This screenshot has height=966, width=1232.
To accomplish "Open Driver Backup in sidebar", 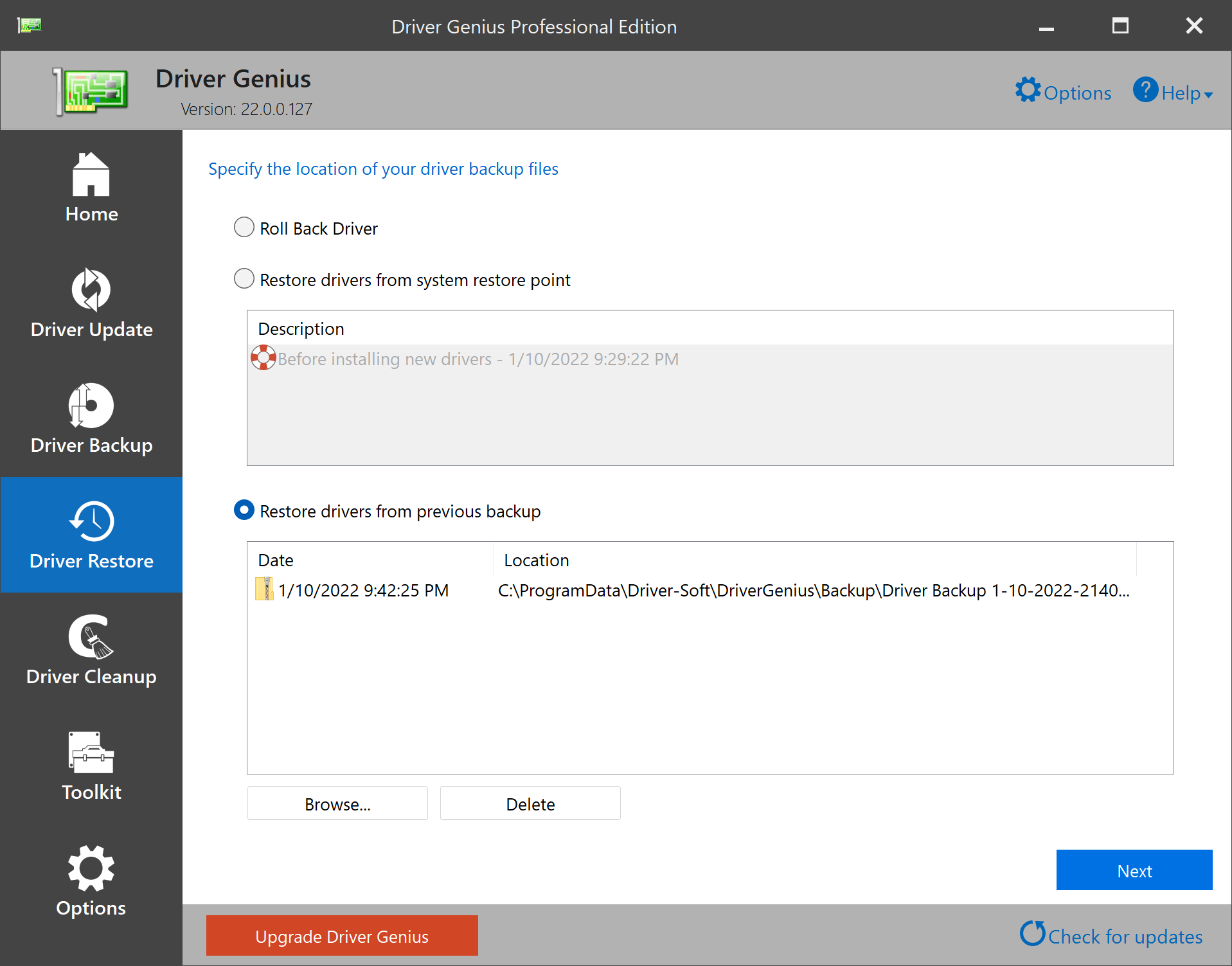I will pos(91,419).
